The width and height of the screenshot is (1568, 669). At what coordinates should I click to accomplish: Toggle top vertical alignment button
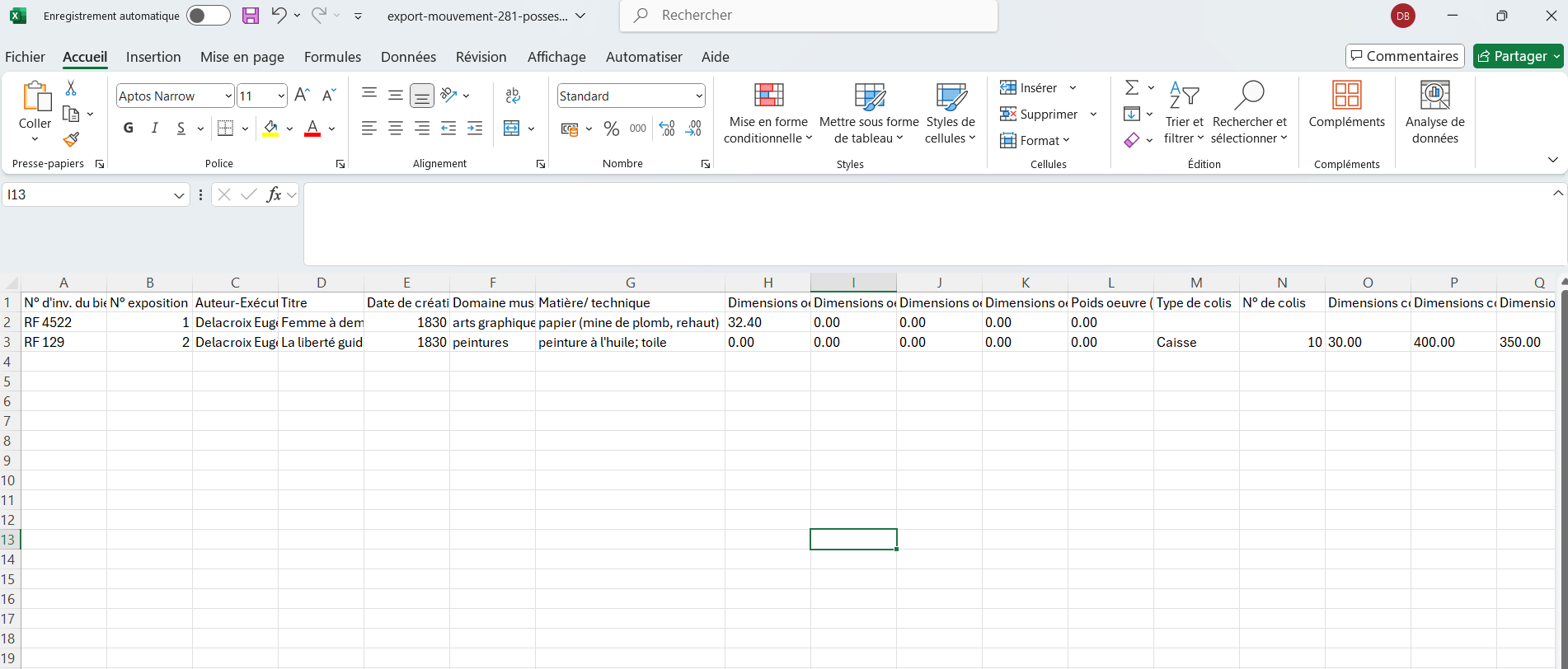[369, 96]
